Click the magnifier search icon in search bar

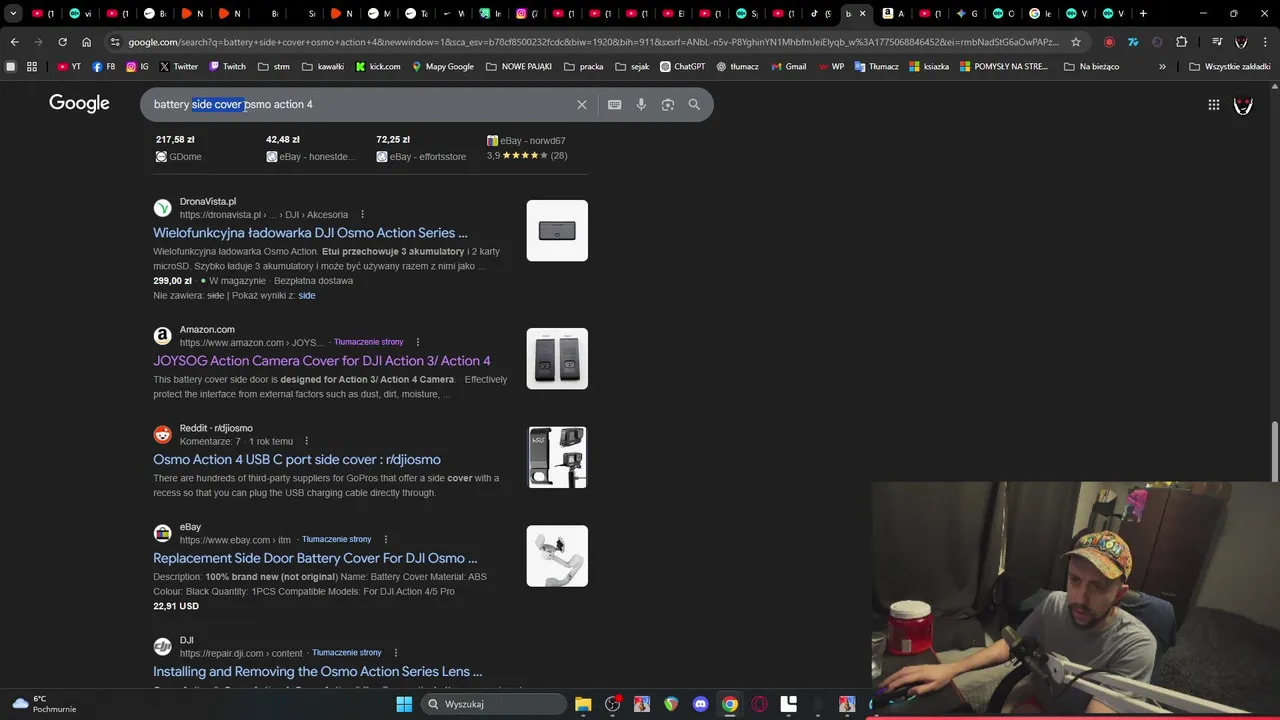tap(694, 104)
